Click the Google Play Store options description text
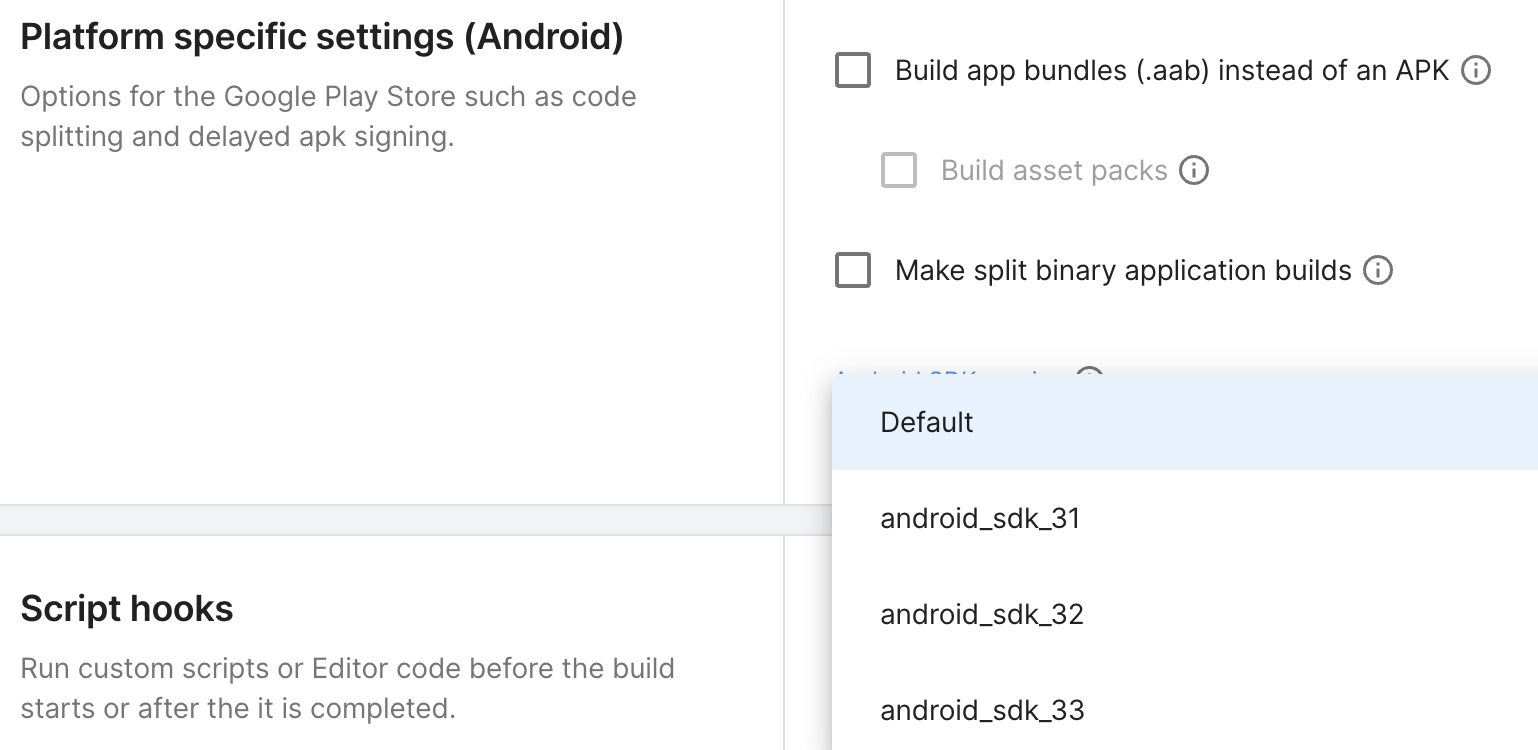This screenshot has height=750, width=1538. tap(328, 116)
